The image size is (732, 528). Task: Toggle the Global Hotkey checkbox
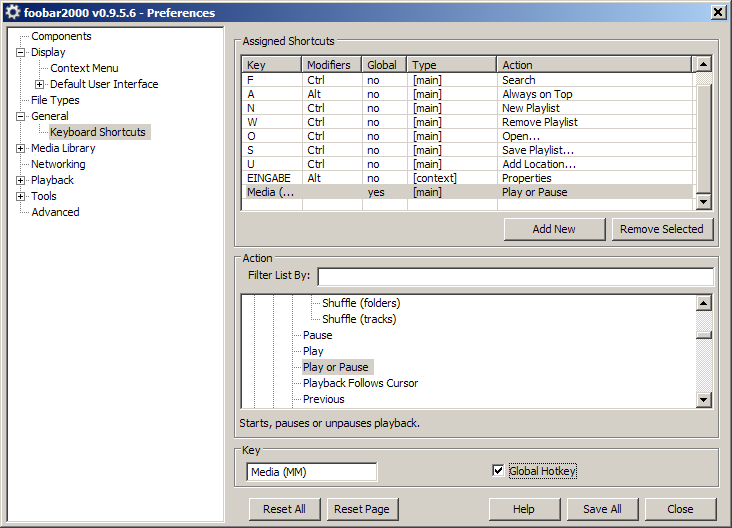pos(498,471)
